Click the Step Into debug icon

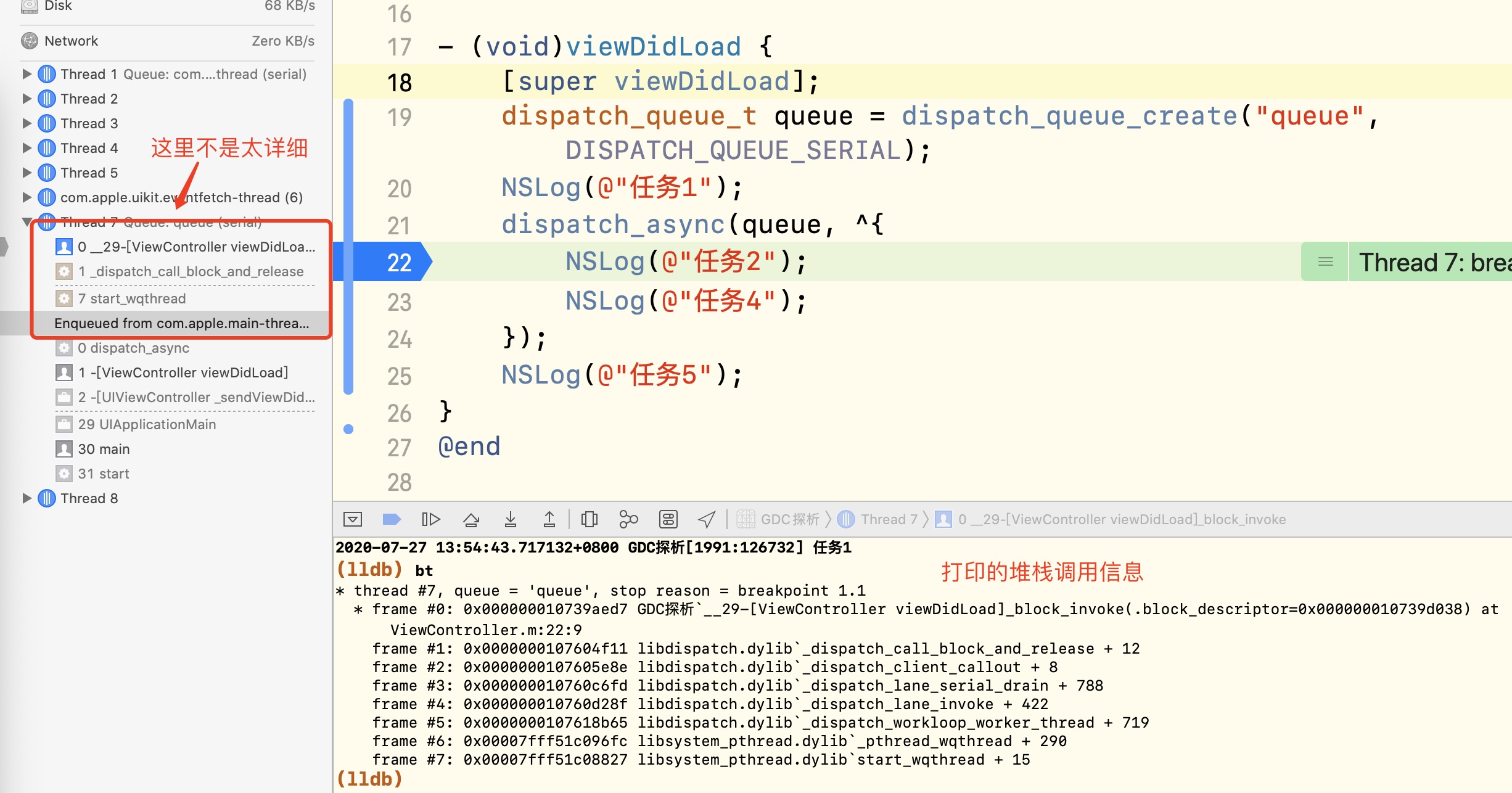tap(510, 519)
